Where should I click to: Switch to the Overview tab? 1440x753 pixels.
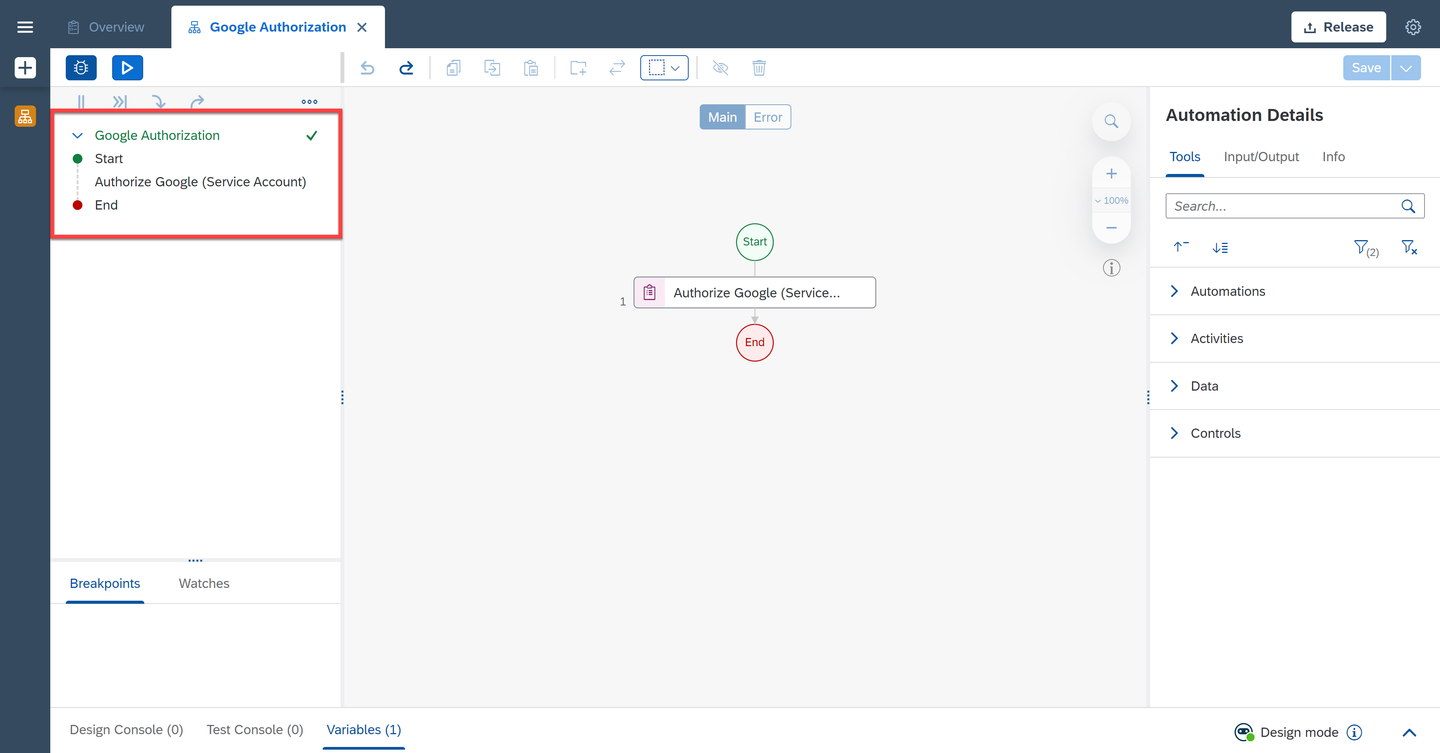105,27
